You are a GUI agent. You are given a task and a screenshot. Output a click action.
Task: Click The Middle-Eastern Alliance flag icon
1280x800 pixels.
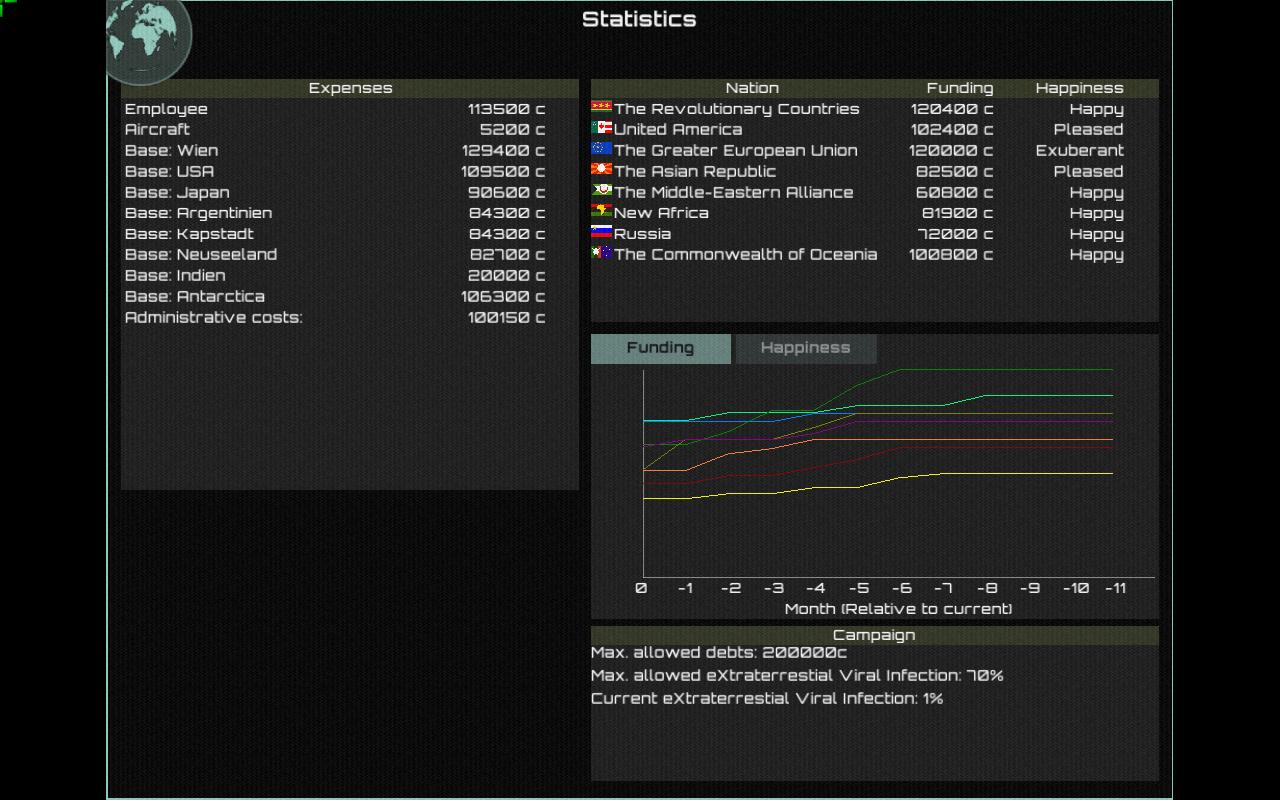coord(601,191)
